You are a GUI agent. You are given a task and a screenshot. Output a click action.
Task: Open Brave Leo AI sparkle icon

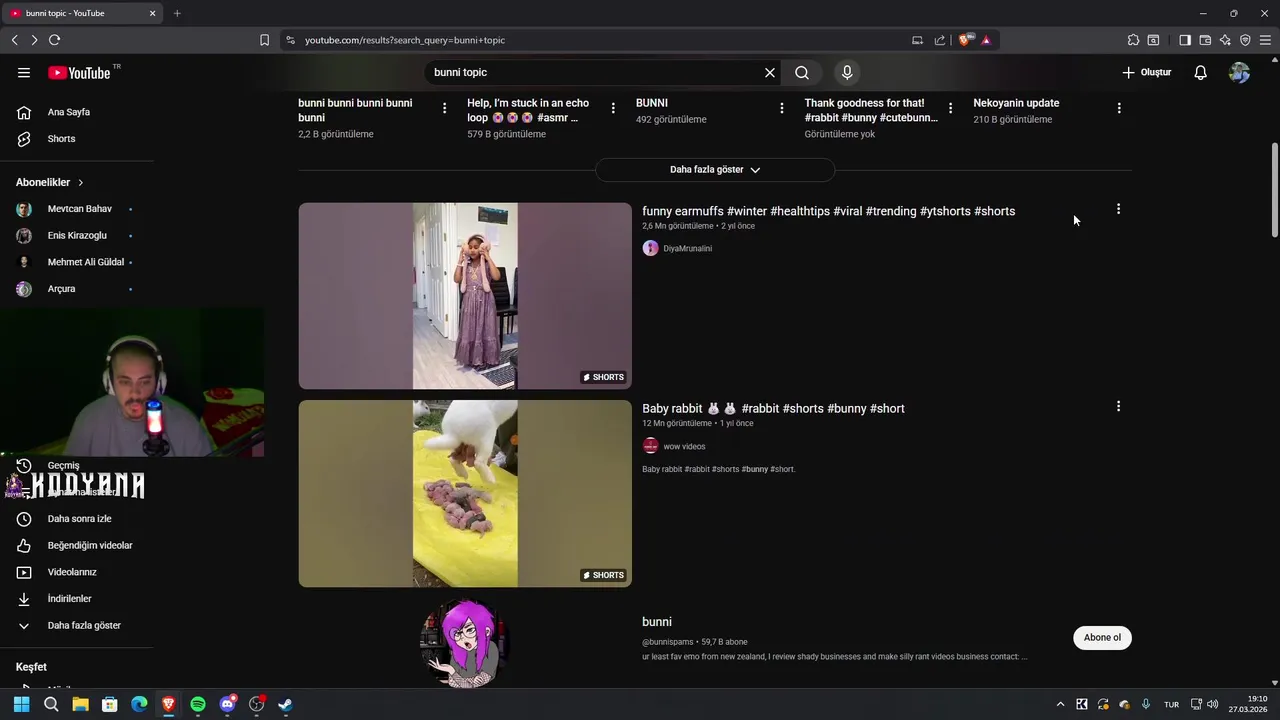(1225, 40)
